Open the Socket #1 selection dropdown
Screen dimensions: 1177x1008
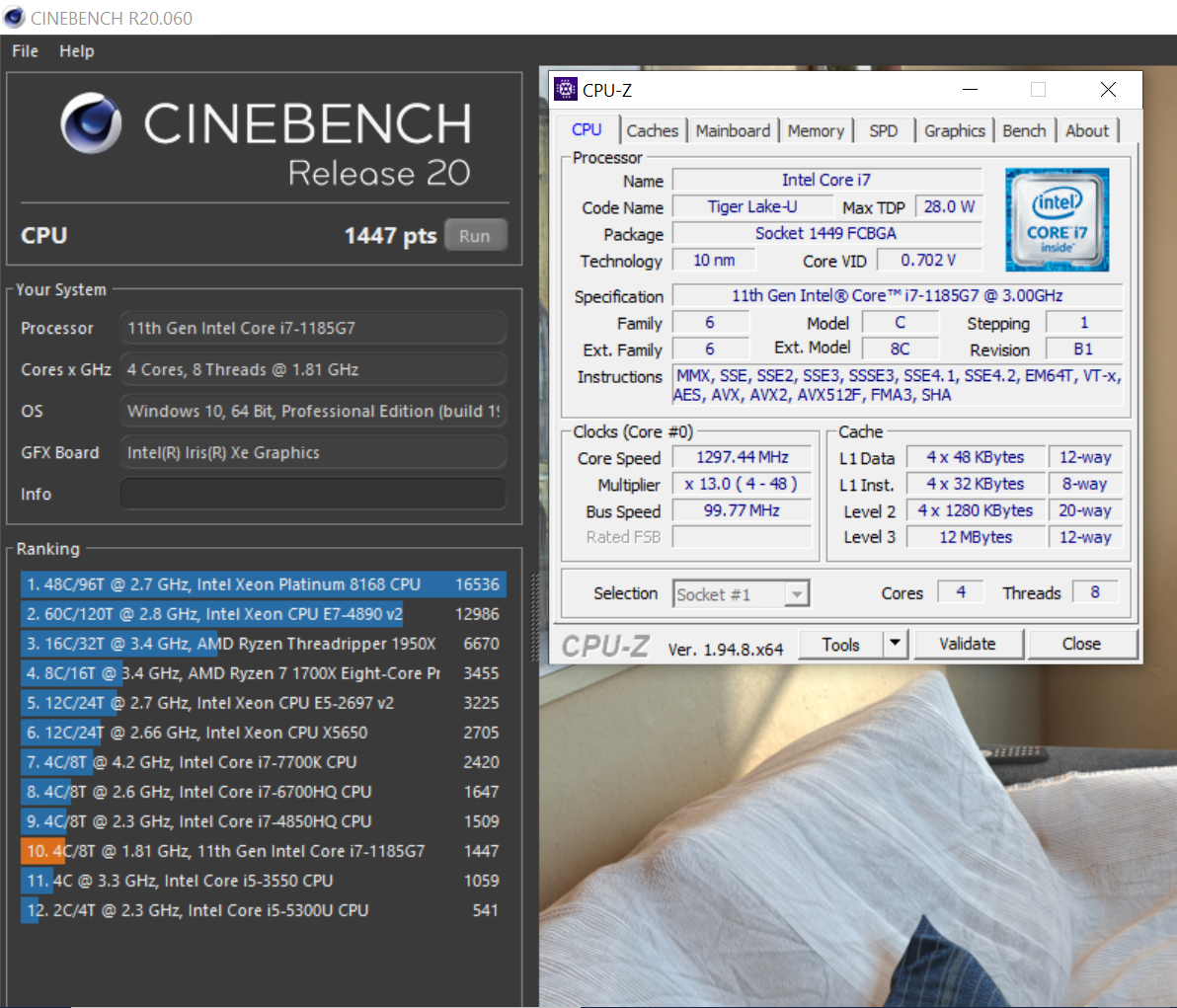741,593
